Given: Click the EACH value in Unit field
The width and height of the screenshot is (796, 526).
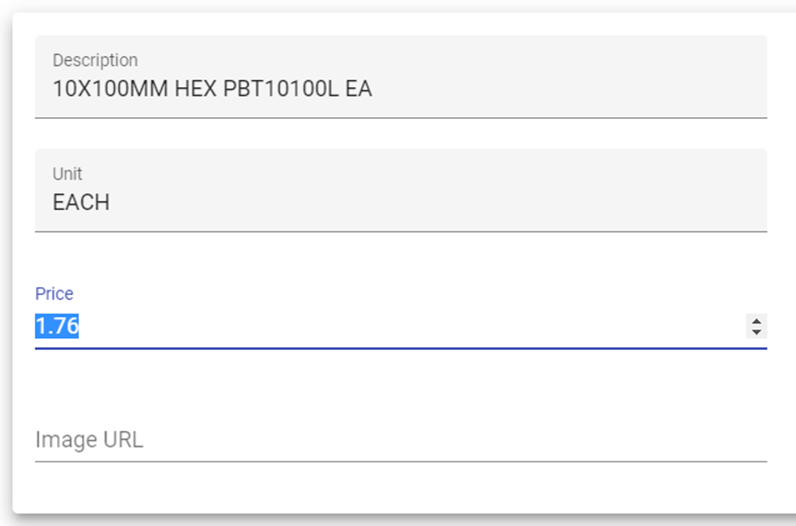Looking at the screenshot, I should 81,203.
